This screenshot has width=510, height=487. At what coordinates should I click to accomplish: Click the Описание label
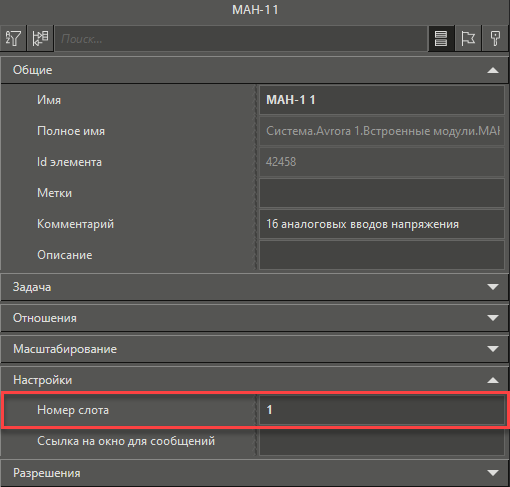(65, 255)
